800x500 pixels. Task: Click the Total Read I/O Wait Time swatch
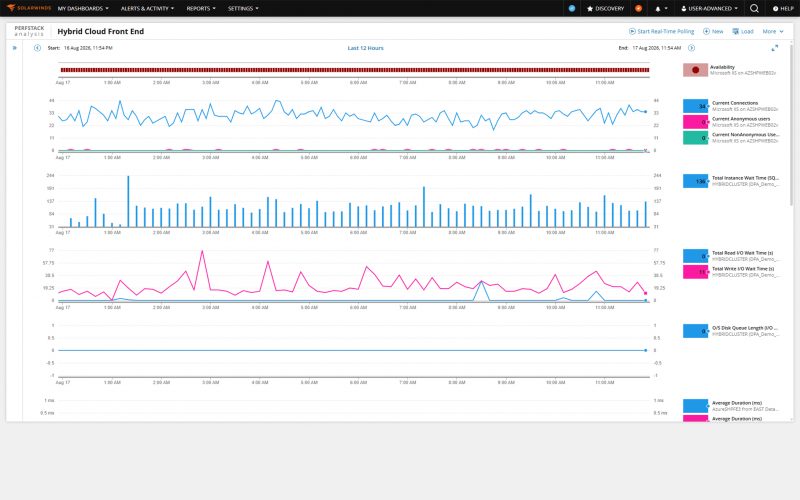pos(695,256)
